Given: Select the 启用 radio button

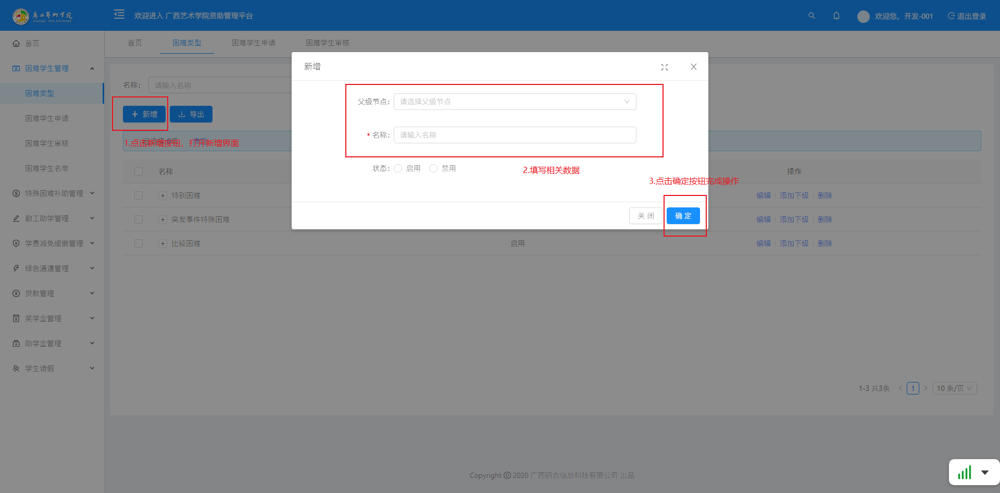Looking at the screenshot, I should (398, 168).
